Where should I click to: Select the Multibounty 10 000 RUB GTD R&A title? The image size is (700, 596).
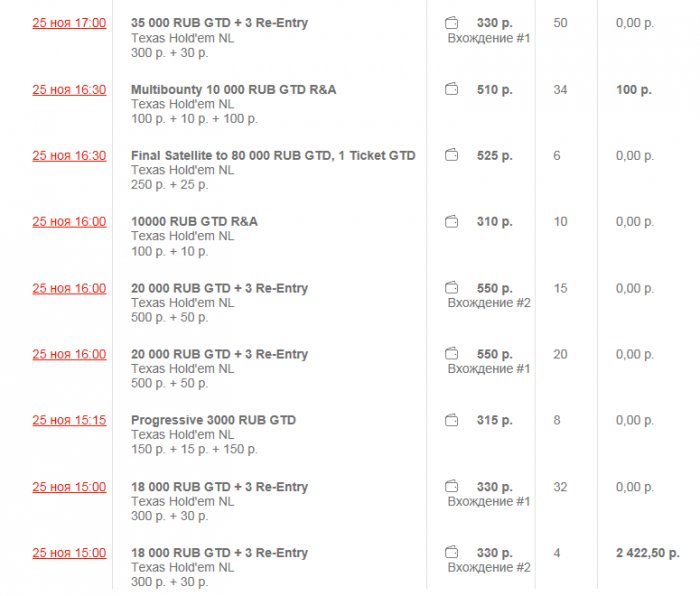pyautogui.click(x=233, y=90)
